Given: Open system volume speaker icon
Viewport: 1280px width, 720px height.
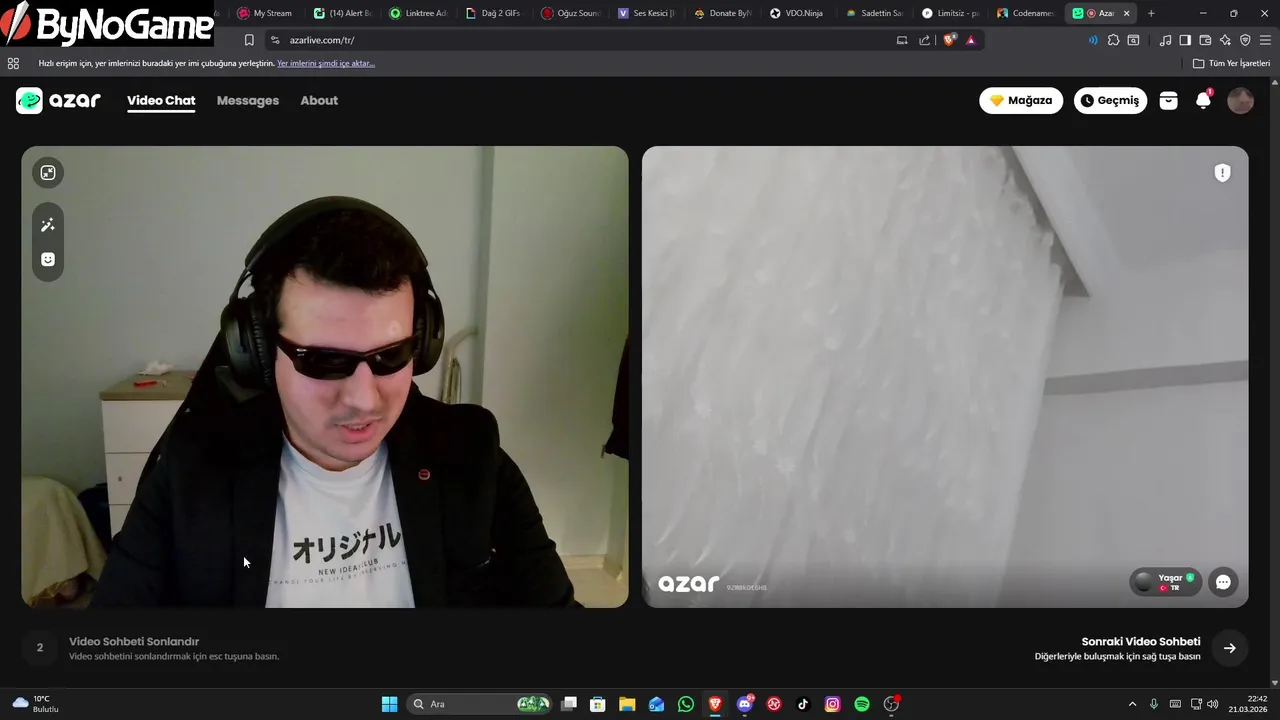Looking at the screenshot, I should pos(1213,704).
